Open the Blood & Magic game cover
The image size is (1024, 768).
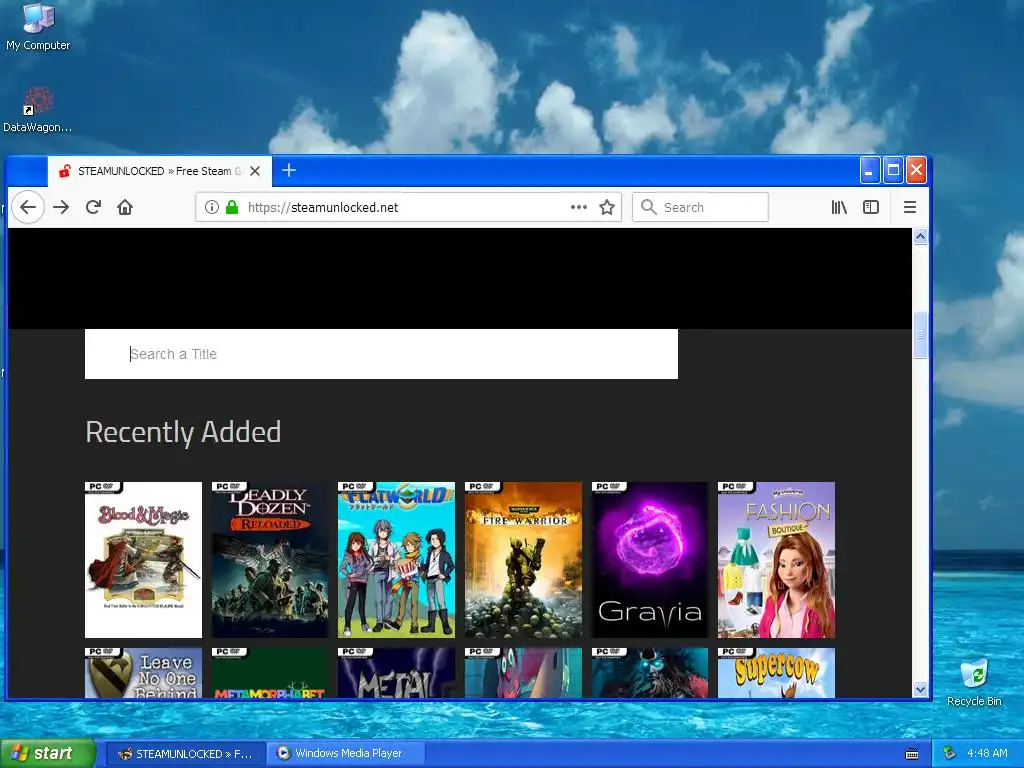click(x=144, y=560)
